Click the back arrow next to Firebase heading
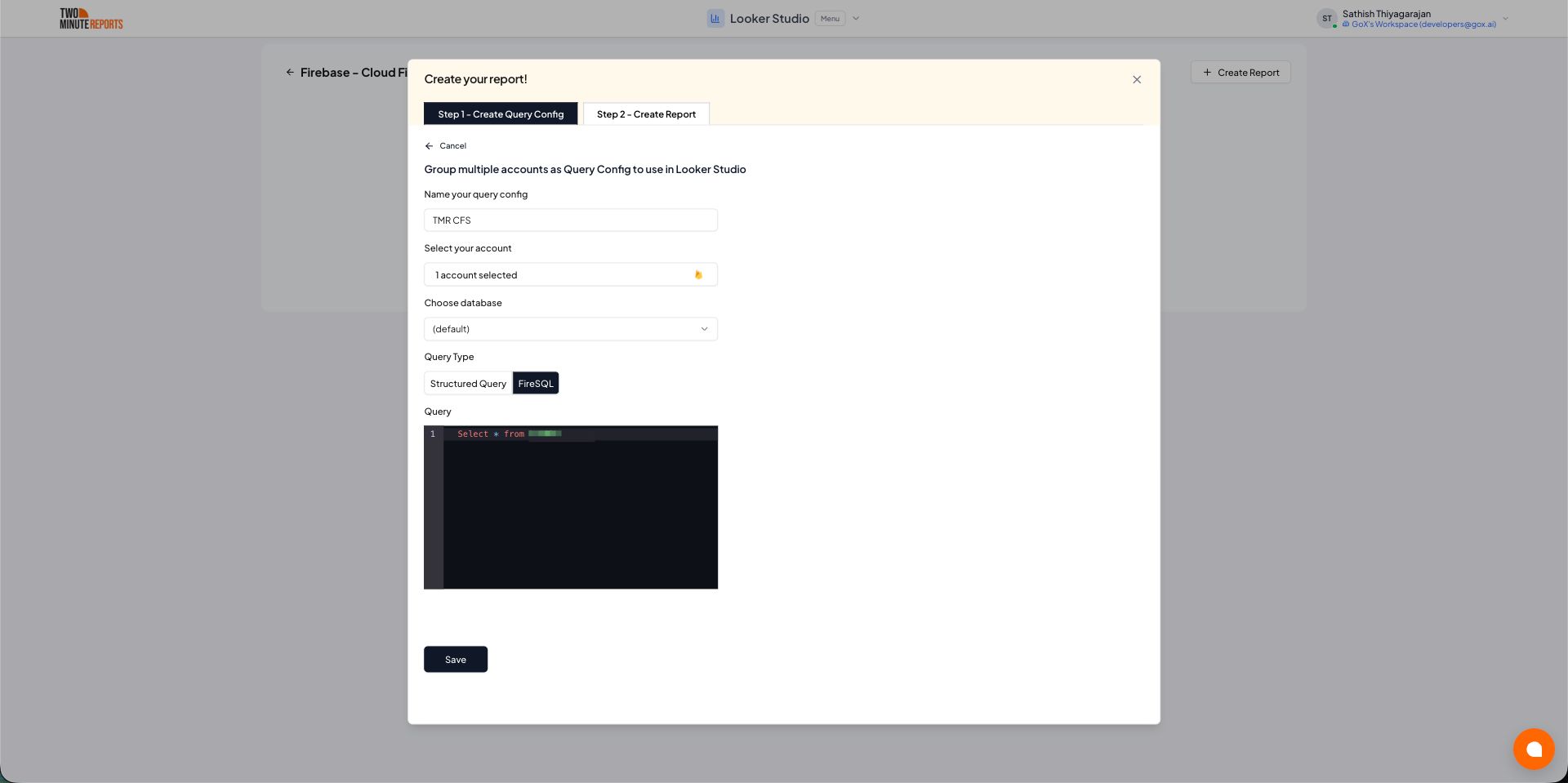 [291, 72]
